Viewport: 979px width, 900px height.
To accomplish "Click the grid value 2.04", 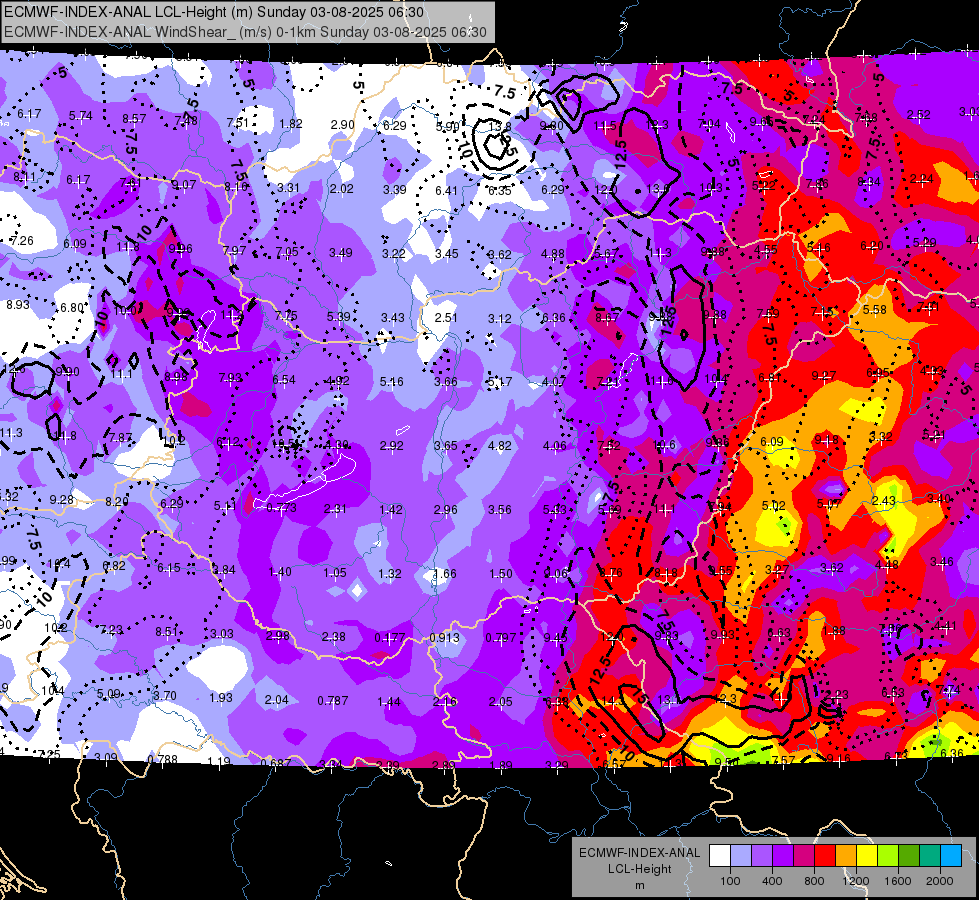I will 277,700.
